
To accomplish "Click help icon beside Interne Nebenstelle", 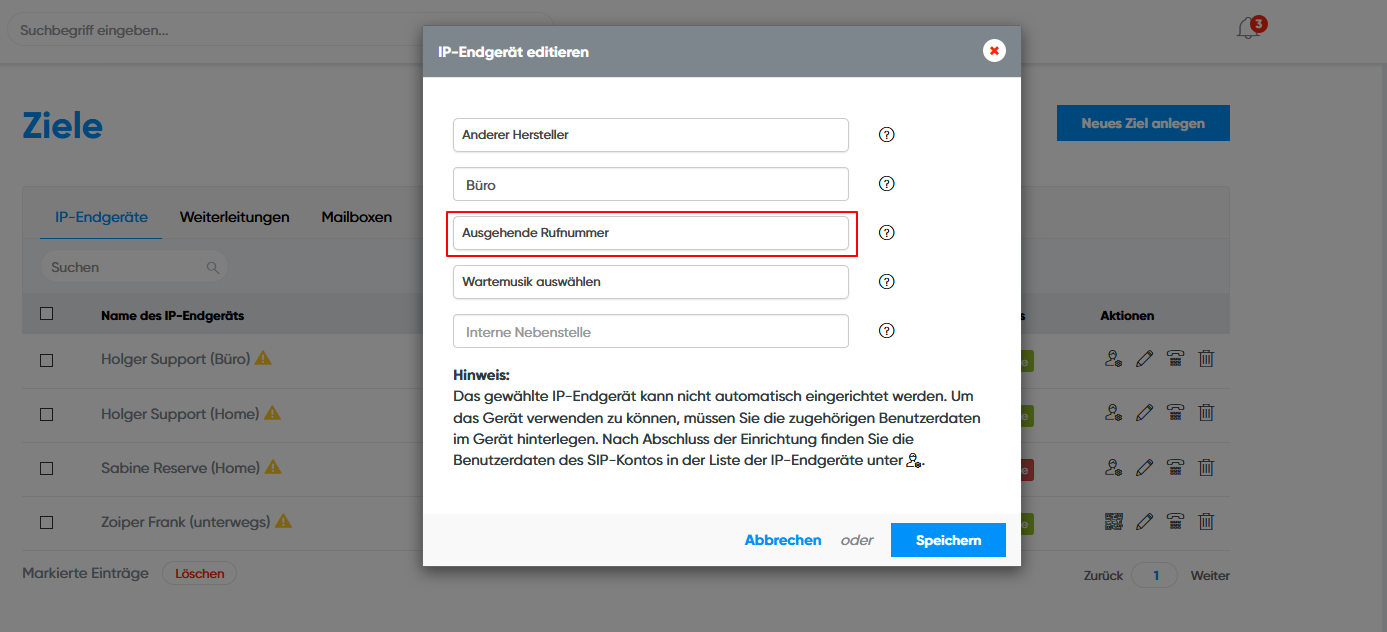I will pyautogui.click(x=886, y=331).
